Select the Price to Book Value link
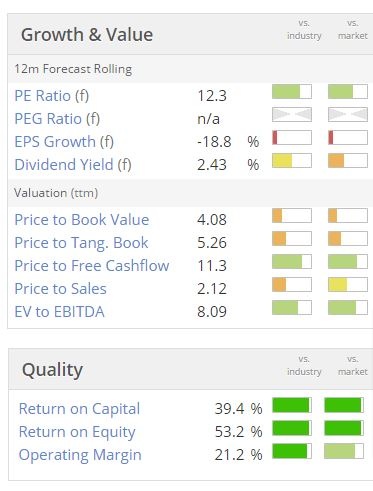 tap(82, 220)
